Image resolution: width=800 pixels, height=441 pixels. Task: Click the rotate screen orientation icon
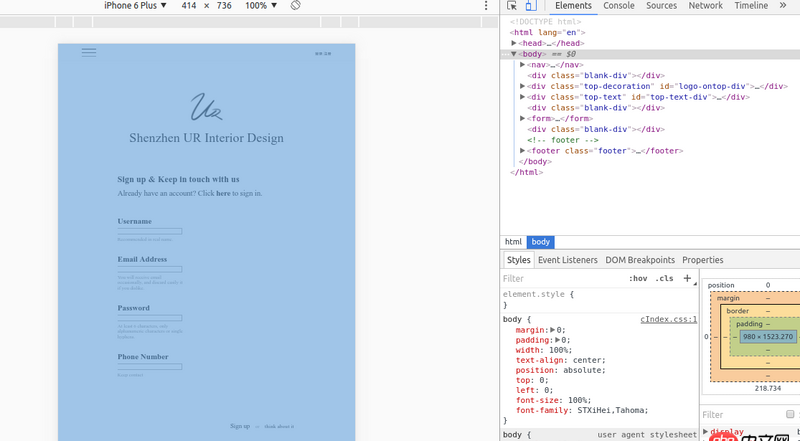pos(296,6)
